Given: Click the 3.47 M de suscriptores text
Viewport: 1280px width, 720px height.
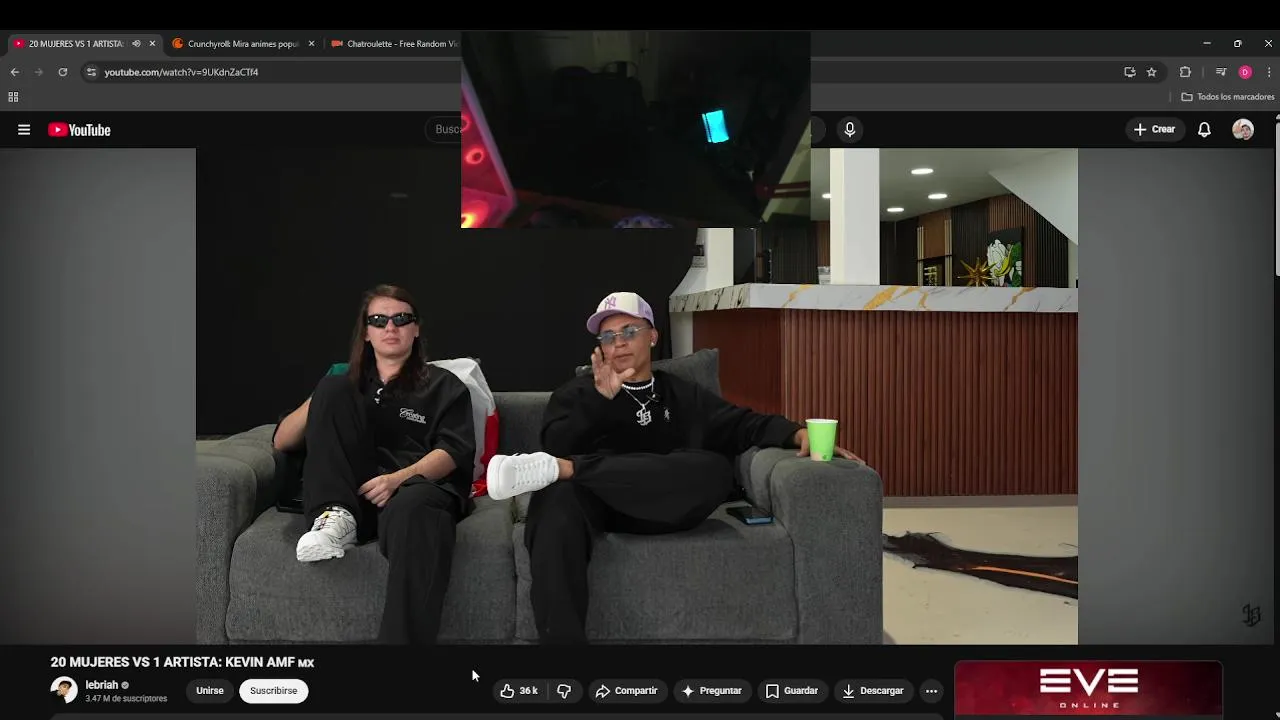Looking at the screenshot, I should [x=126, y=699].
